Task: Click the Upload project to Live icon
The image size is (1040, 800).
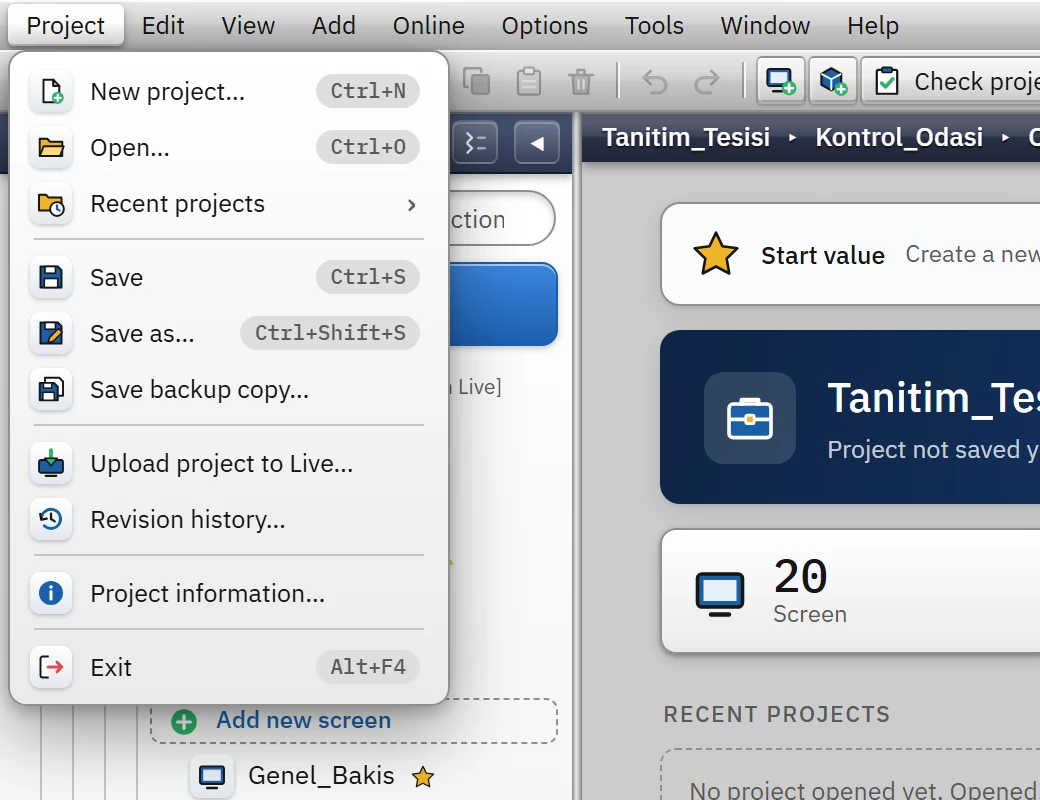Action: click(51, 463)
